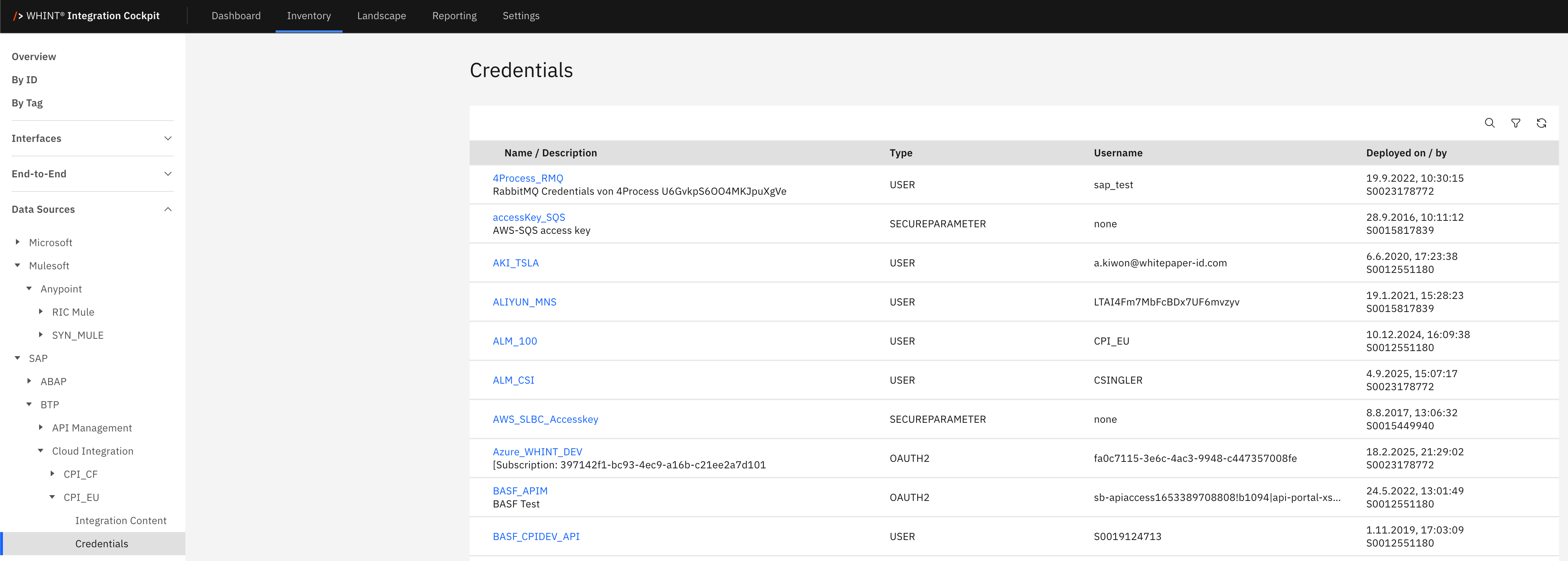Viewport: 1568px width, 561px height.
Task: Expand the CPI_CF tree node
Action: click(x=53, y=473)
